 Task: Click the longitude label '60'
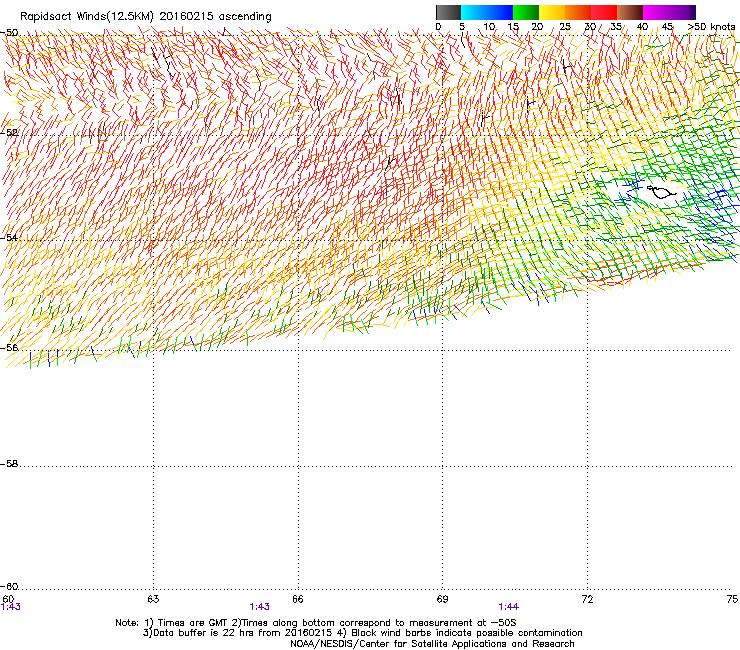point(8,599)
